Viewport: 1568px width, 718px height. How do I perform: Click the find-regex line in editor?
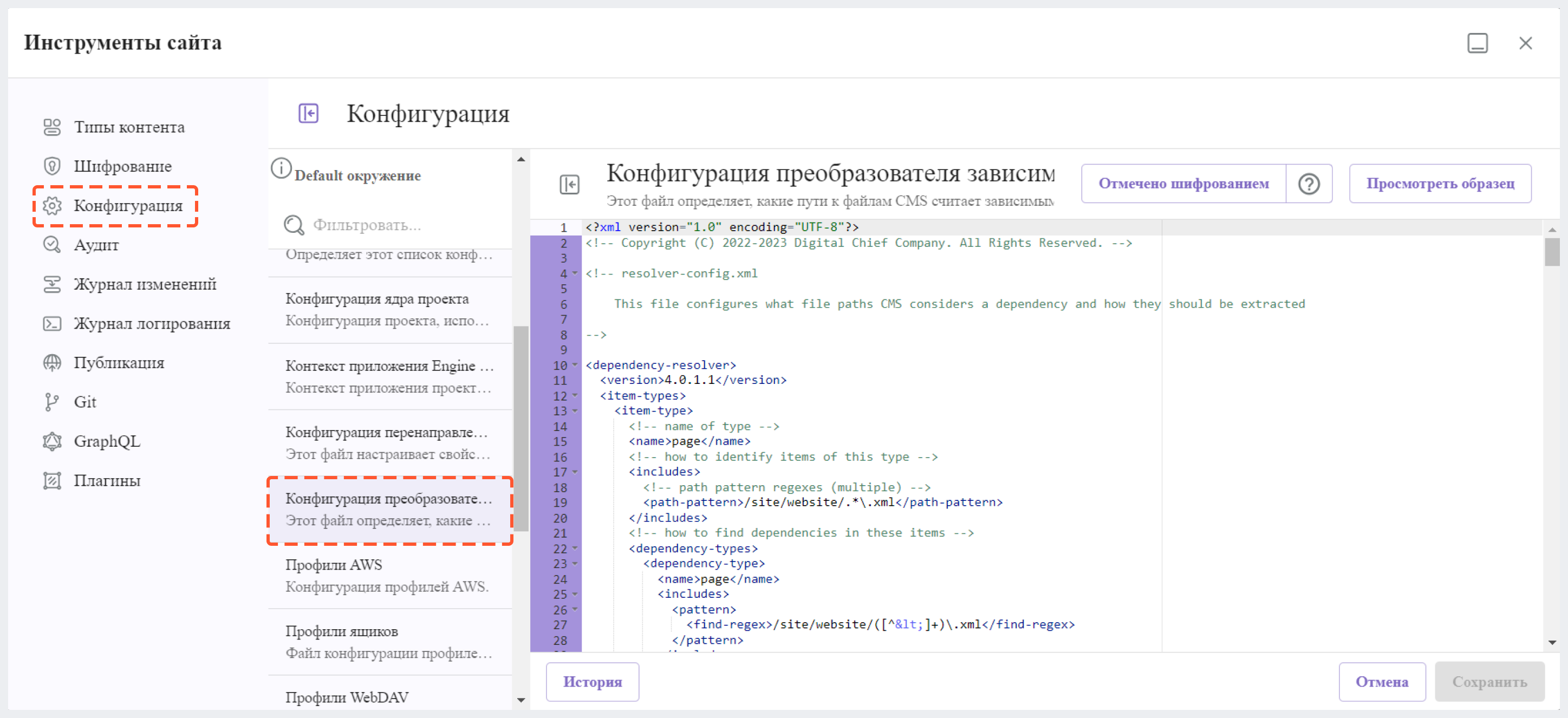pos(880,624)
